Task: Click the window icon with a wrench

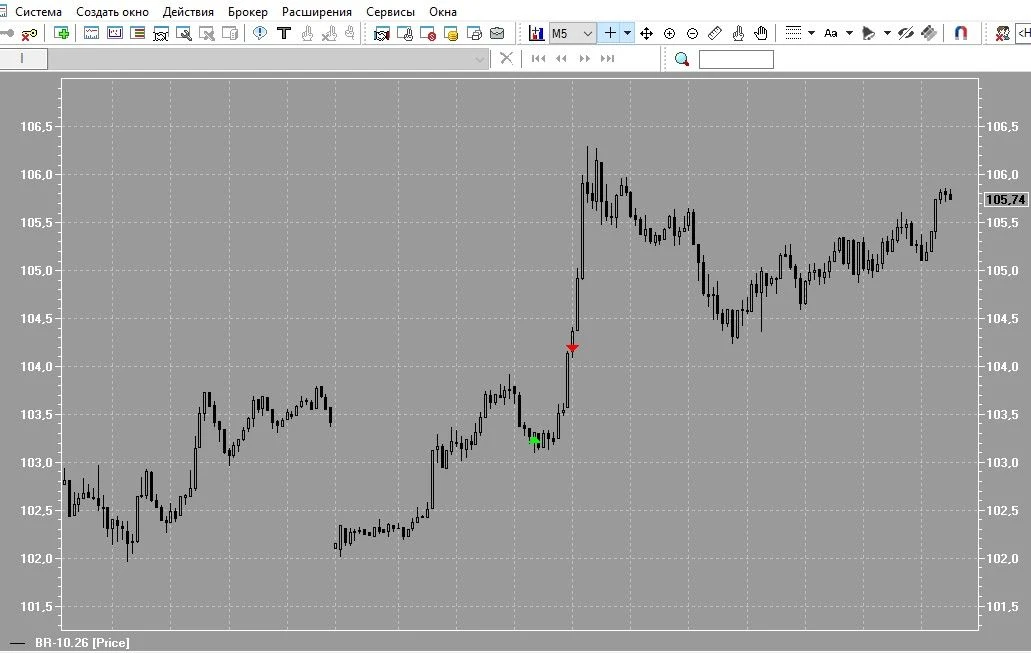Action: [x=183, y=34]
